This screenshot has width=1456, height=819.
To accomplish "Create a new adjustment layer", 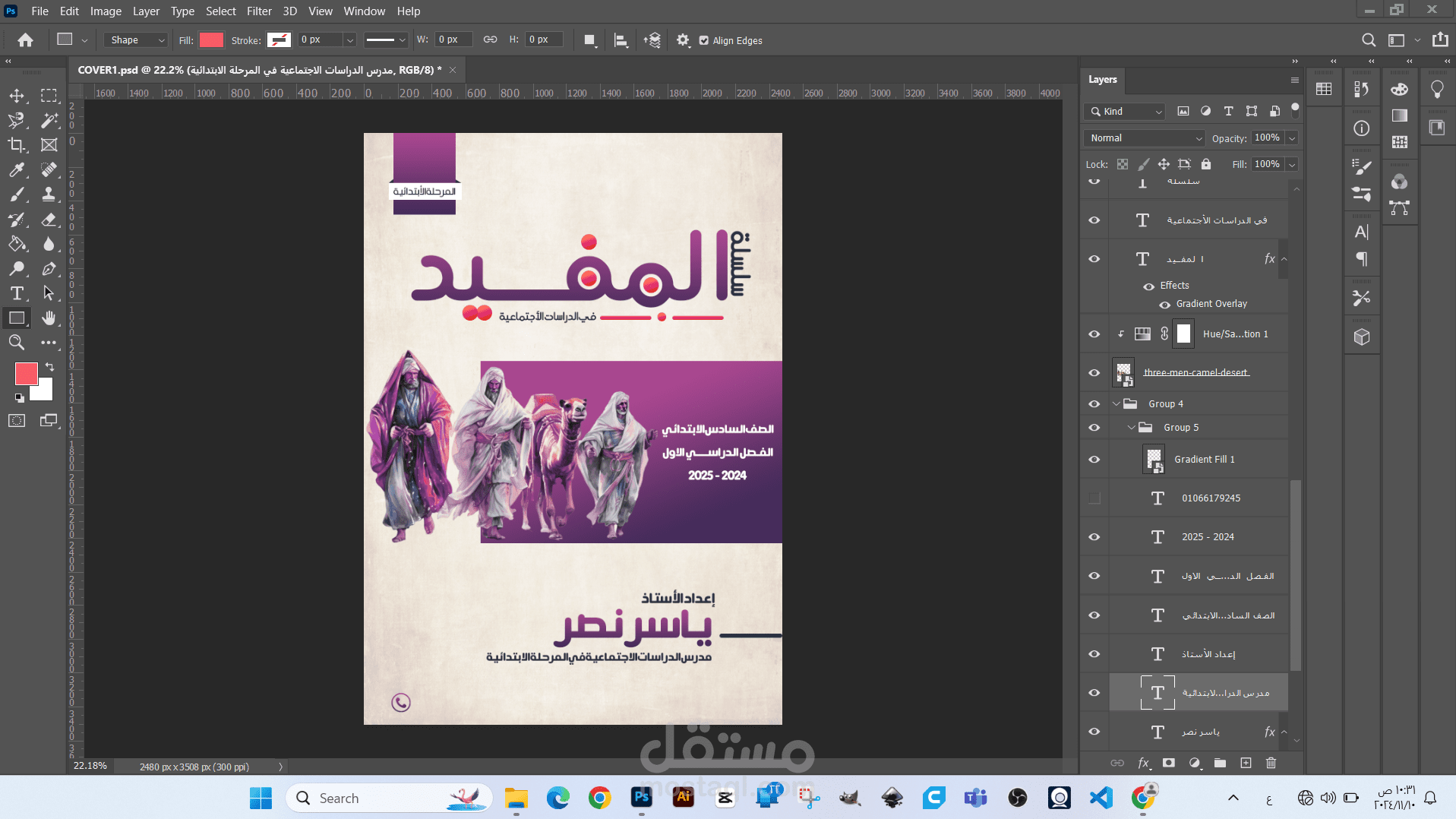I will (x=1195, y=763).
